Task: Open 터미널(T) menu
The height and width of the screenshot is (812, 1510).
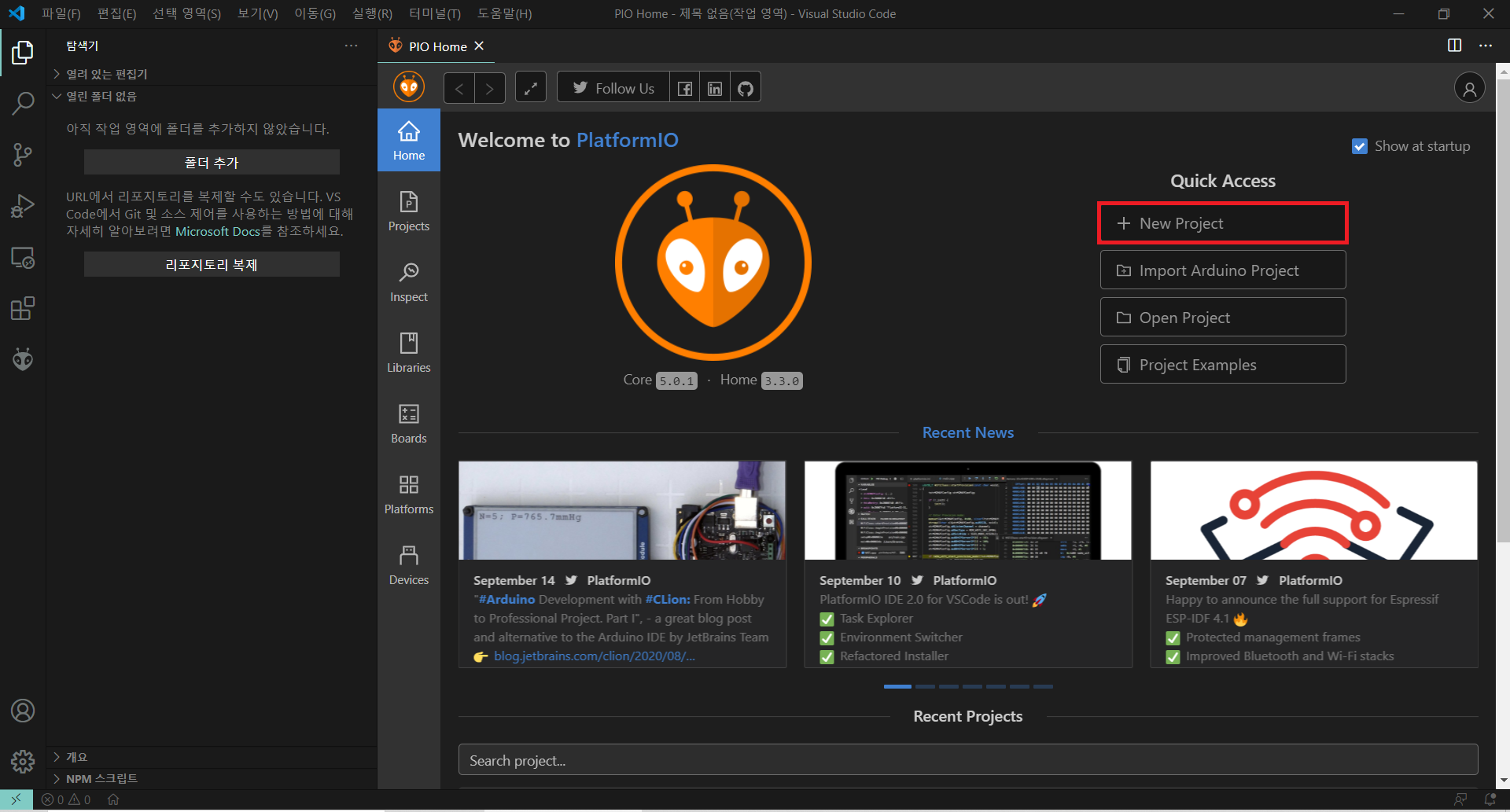Action: coord(435,13)
